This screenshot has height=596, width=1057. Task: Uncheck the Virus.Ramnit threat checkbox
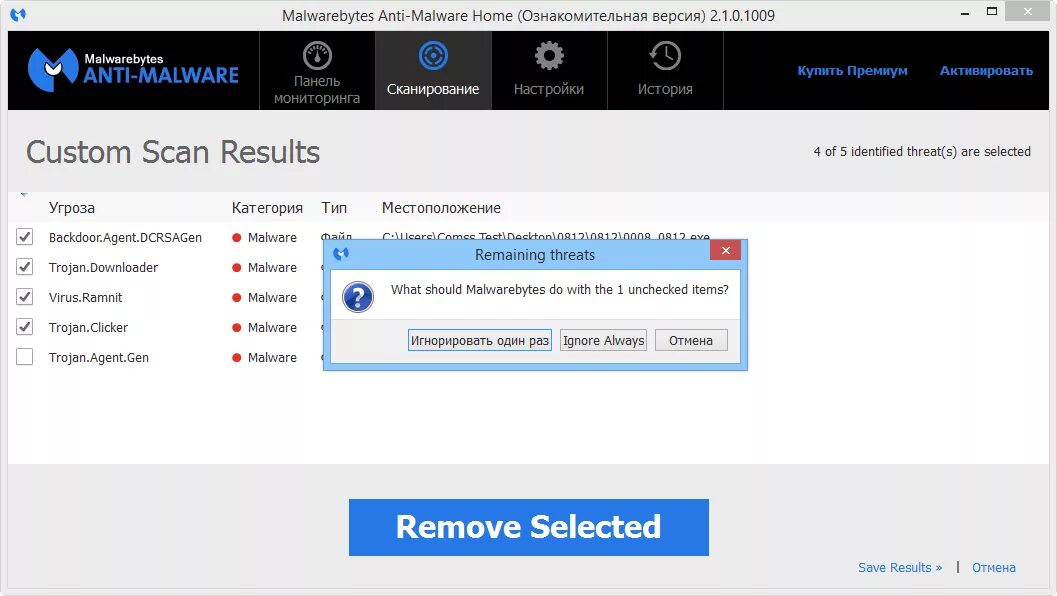pos(24,297)
